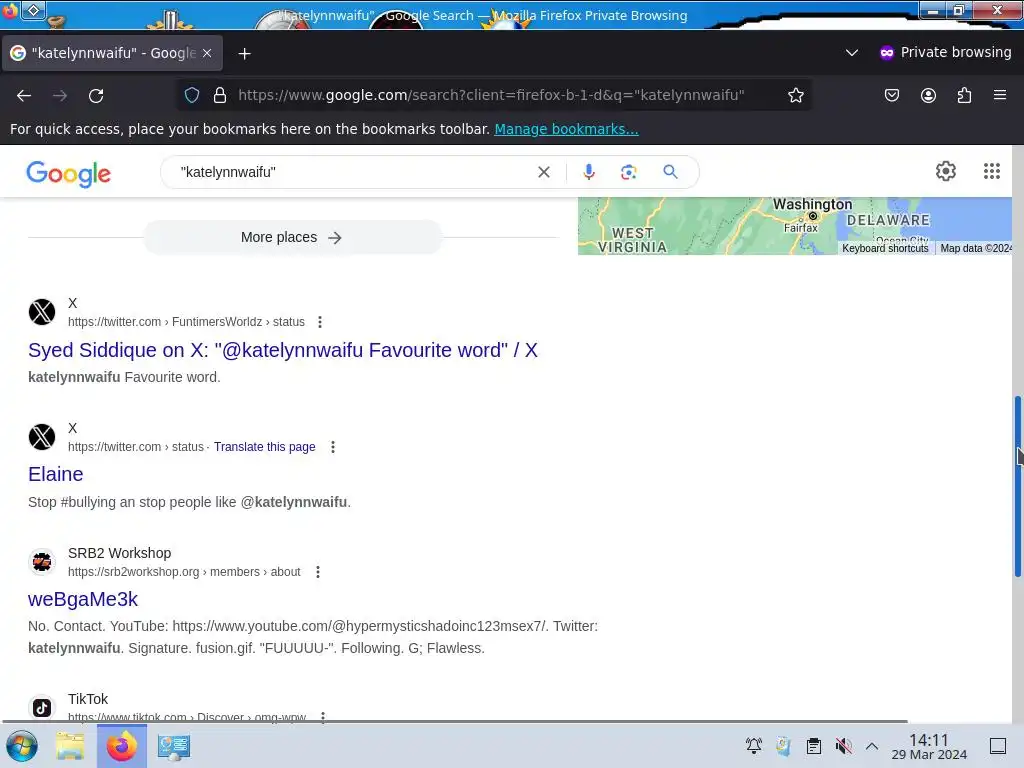Open the extensions puzzle icon
Screen dimensions: 1024x768
click(x=964, y=95)
